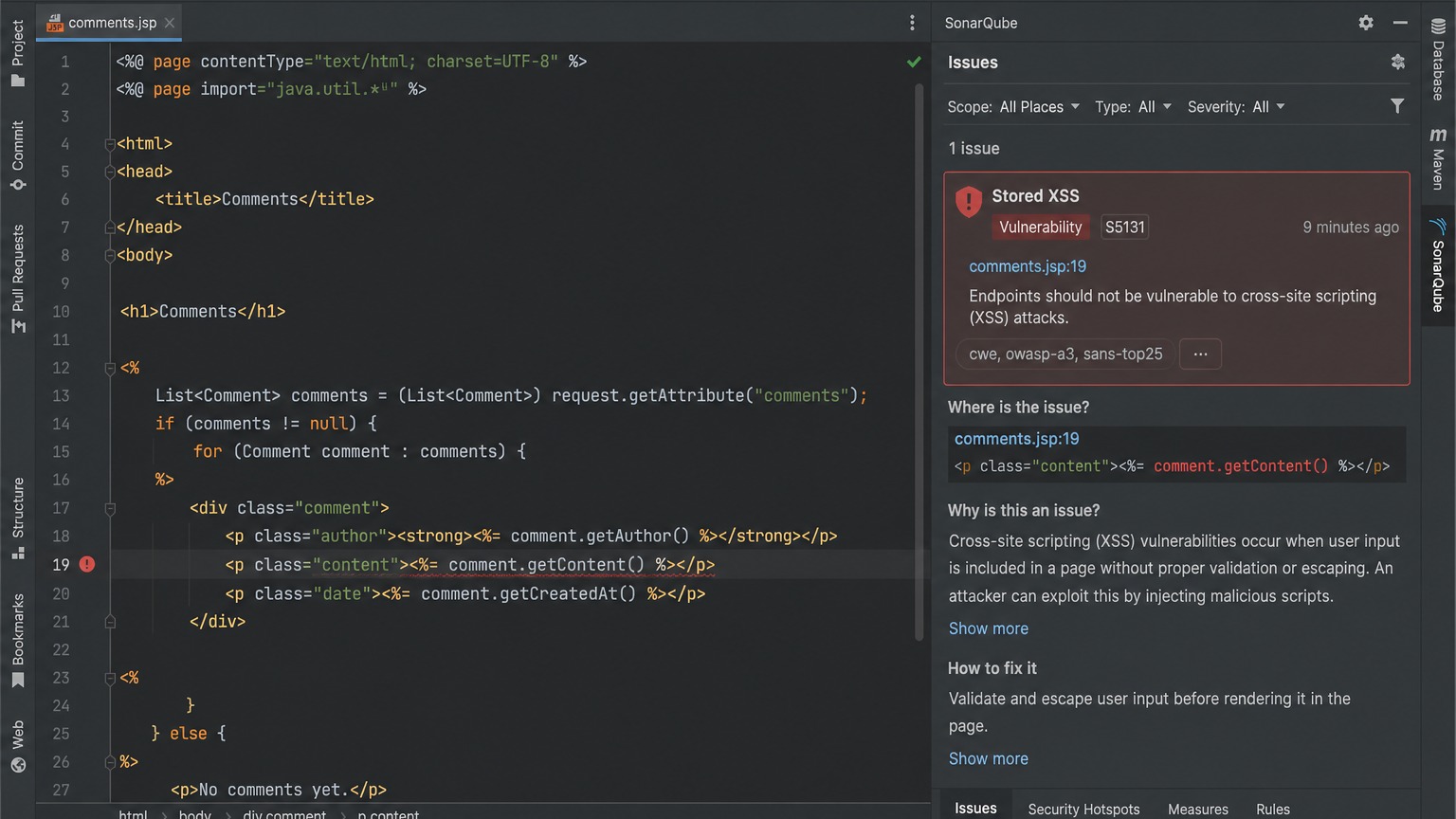Open the Structure tool window

pos(17,518)
